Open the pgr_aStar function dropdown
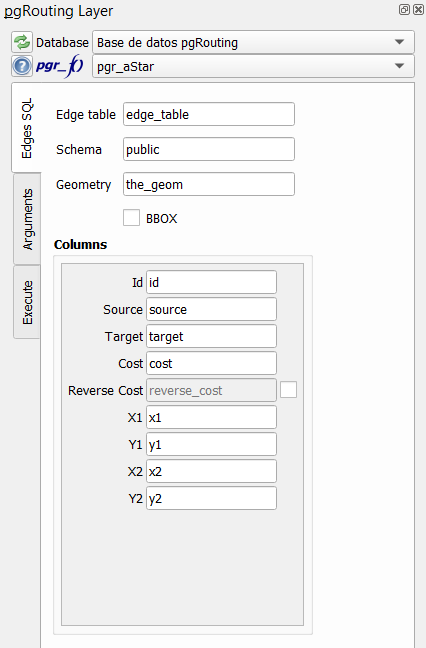 [x=253, y=66]
